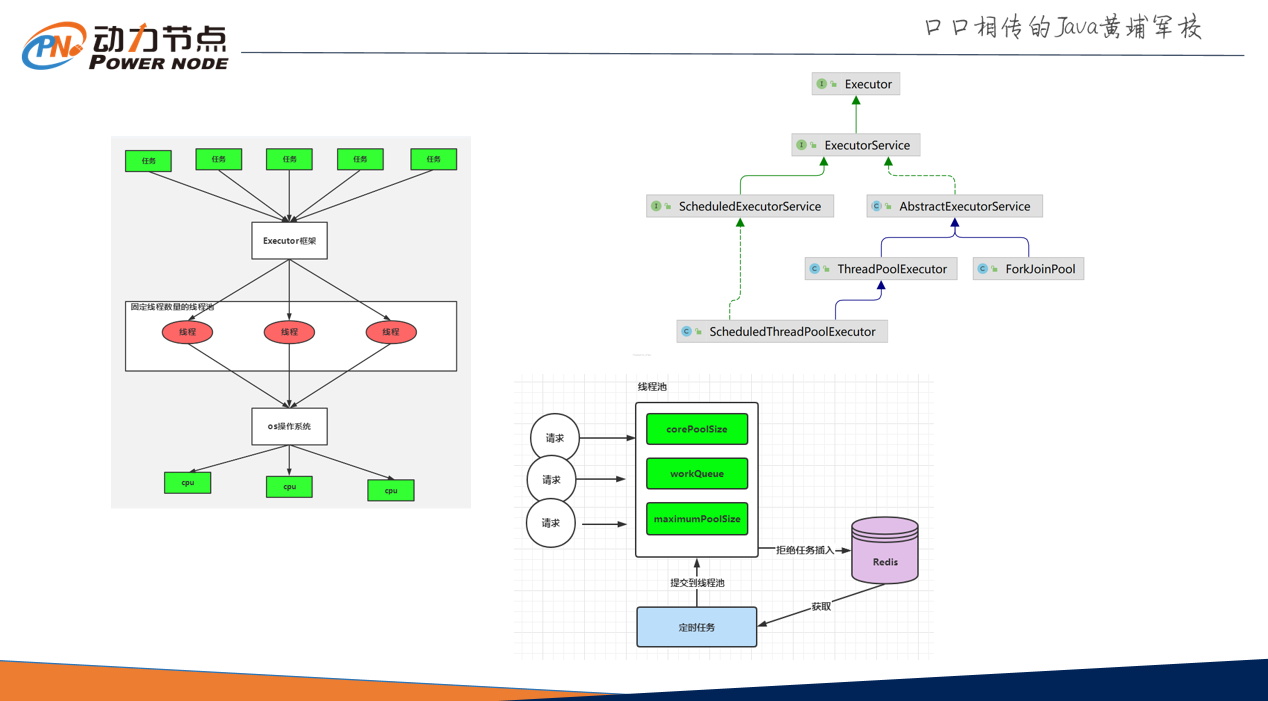Select the os操作系统 box
1268x701 pixels.
point(289,426)
